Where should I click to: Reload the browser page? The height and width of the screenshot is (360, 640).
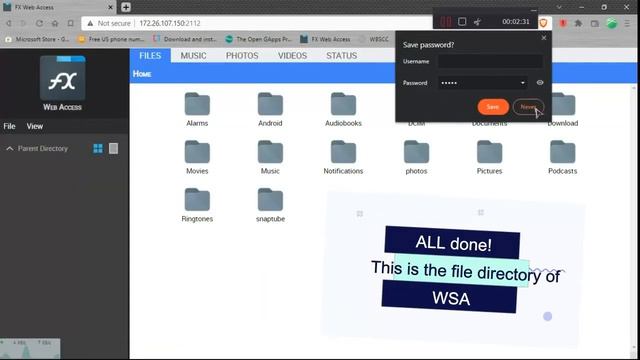39,23
